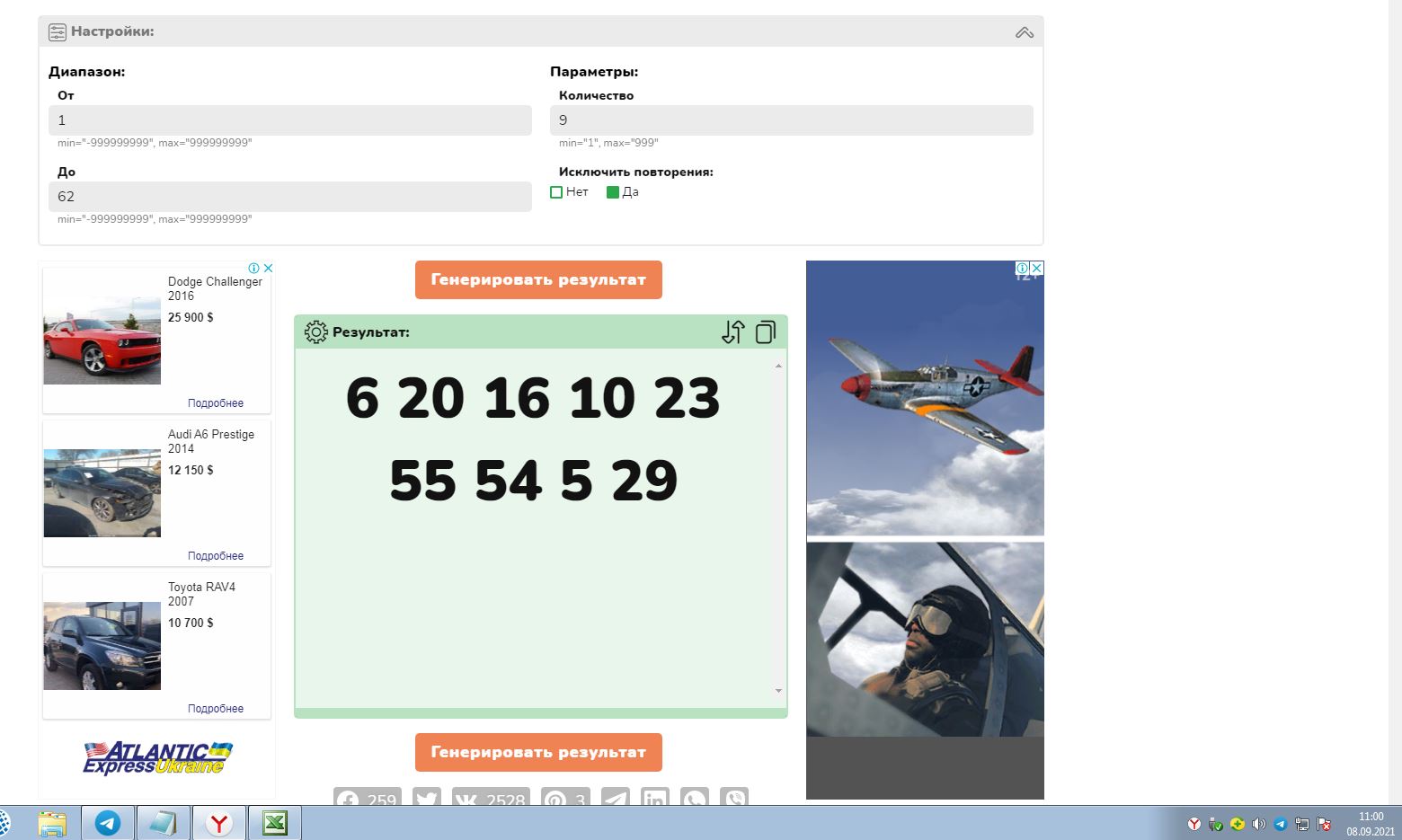Click the До range input field
This screenshot has height=840, width=1402.
tap(290, 197)
